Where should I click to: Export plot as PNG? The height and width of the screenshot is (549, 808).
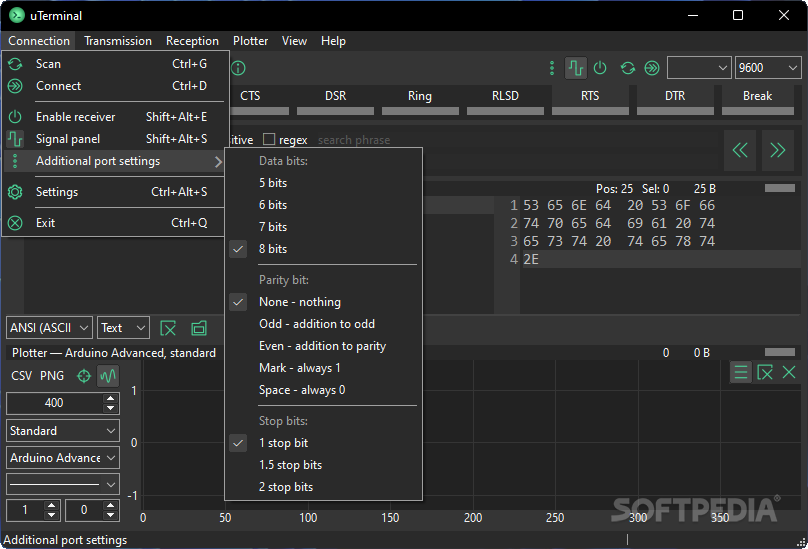coord(52,376)
